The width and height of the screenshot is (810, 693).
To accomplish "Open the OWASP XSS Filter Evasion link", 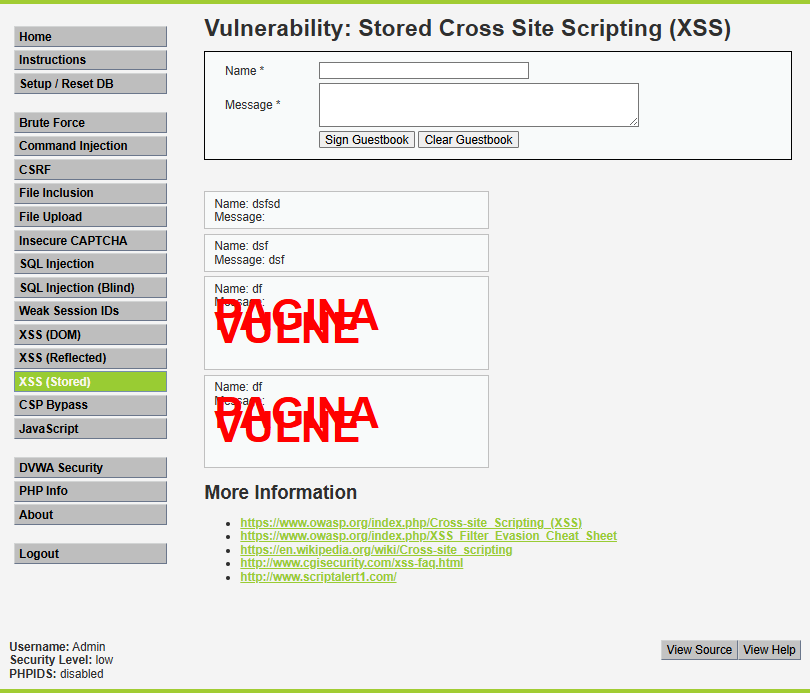I will (x=428, y=536).
